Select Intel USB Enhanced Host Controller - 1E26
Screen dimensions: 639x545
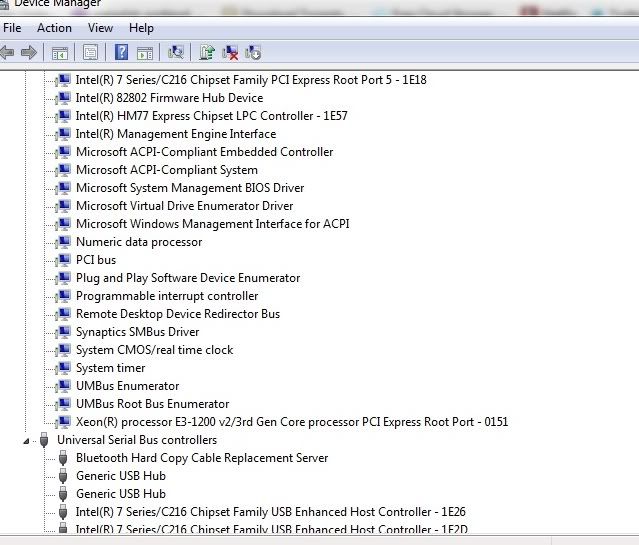click(271, 512)
